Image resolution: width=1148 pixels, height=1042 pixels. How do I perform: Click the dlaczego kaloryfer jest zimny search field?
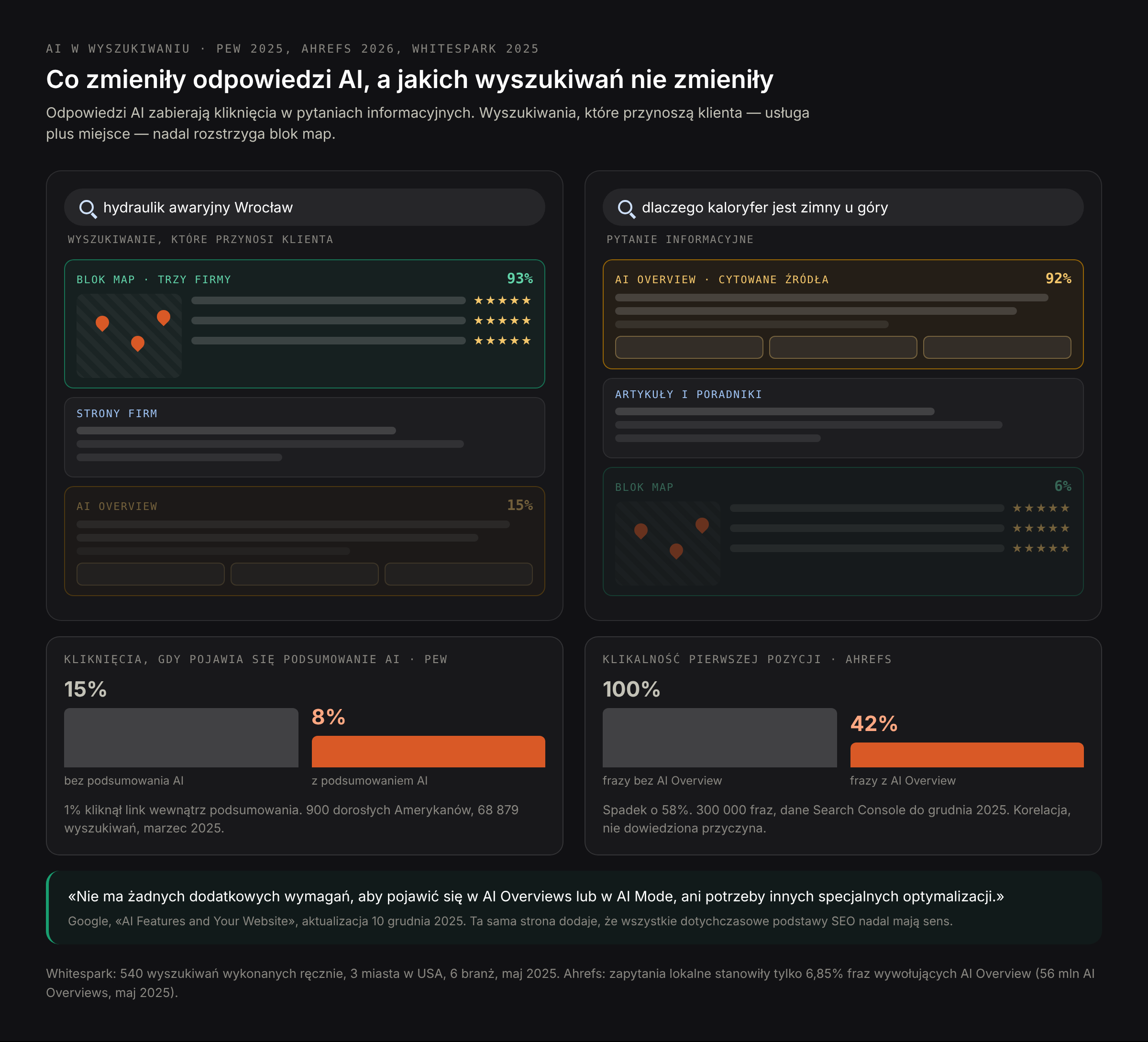(843, 207)
